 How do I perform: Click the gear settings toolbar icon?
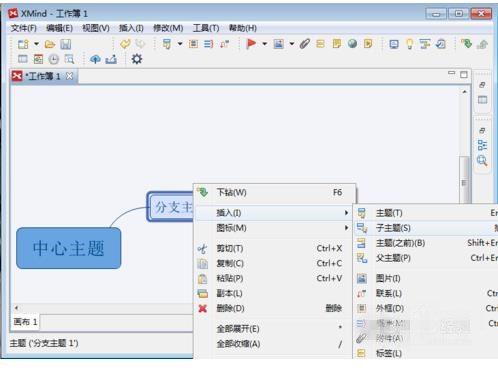tap(137, 59)
